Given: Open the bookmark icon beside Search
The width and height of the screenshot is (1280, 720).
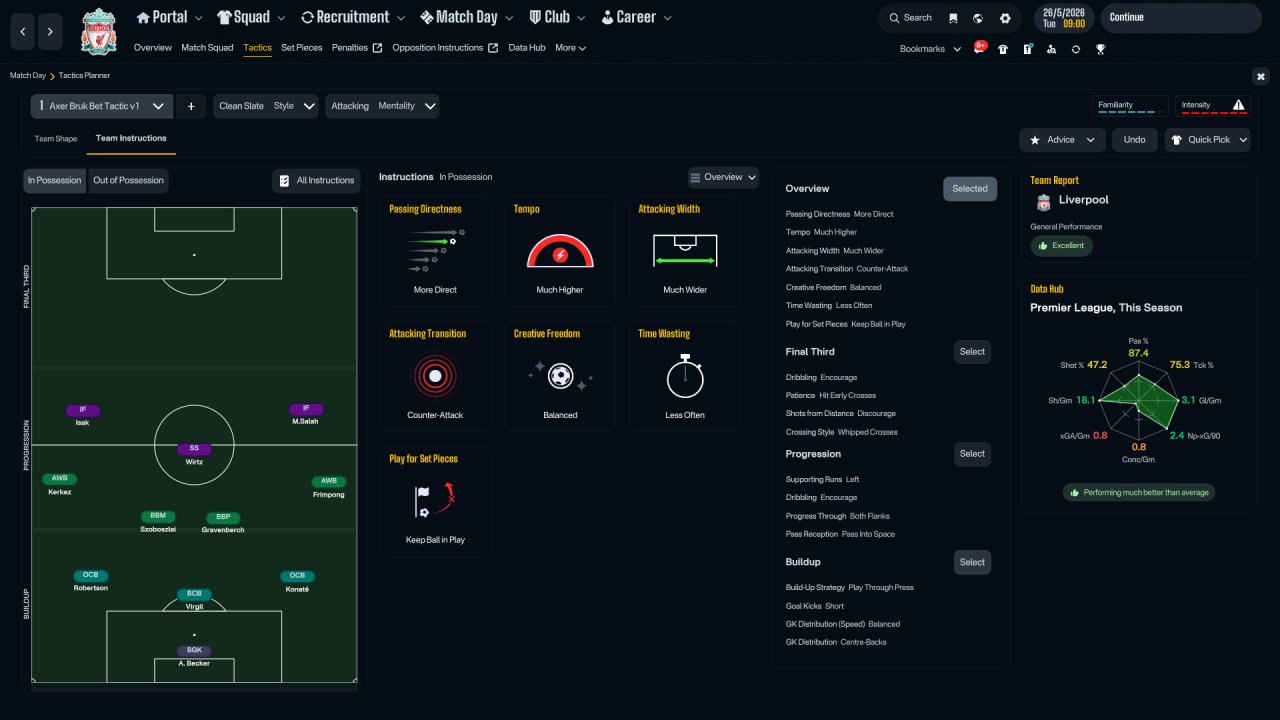Looking at the screenshot, I should click(953, 18).
